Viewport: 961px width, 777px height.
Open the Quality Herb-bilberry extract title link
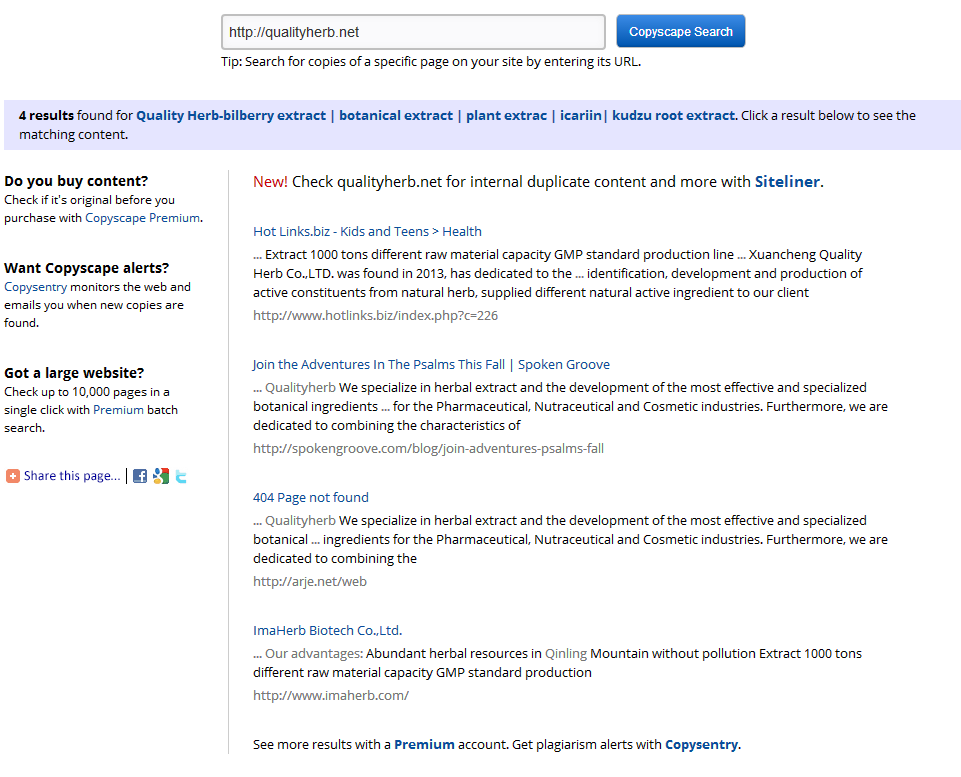coord(435,115)
